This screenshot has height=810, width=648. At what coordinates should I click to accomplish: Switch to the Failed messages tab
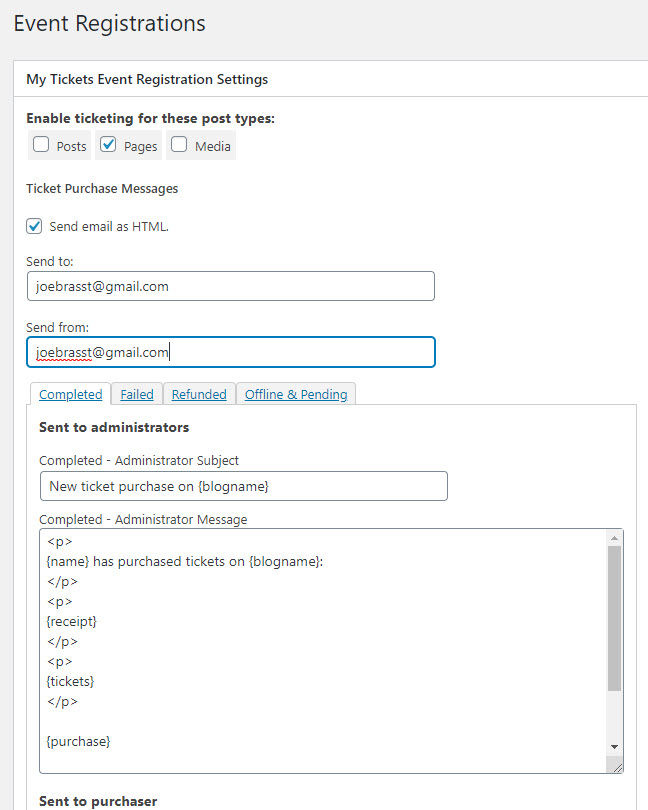pyautogui.click(x=136, y=394)
